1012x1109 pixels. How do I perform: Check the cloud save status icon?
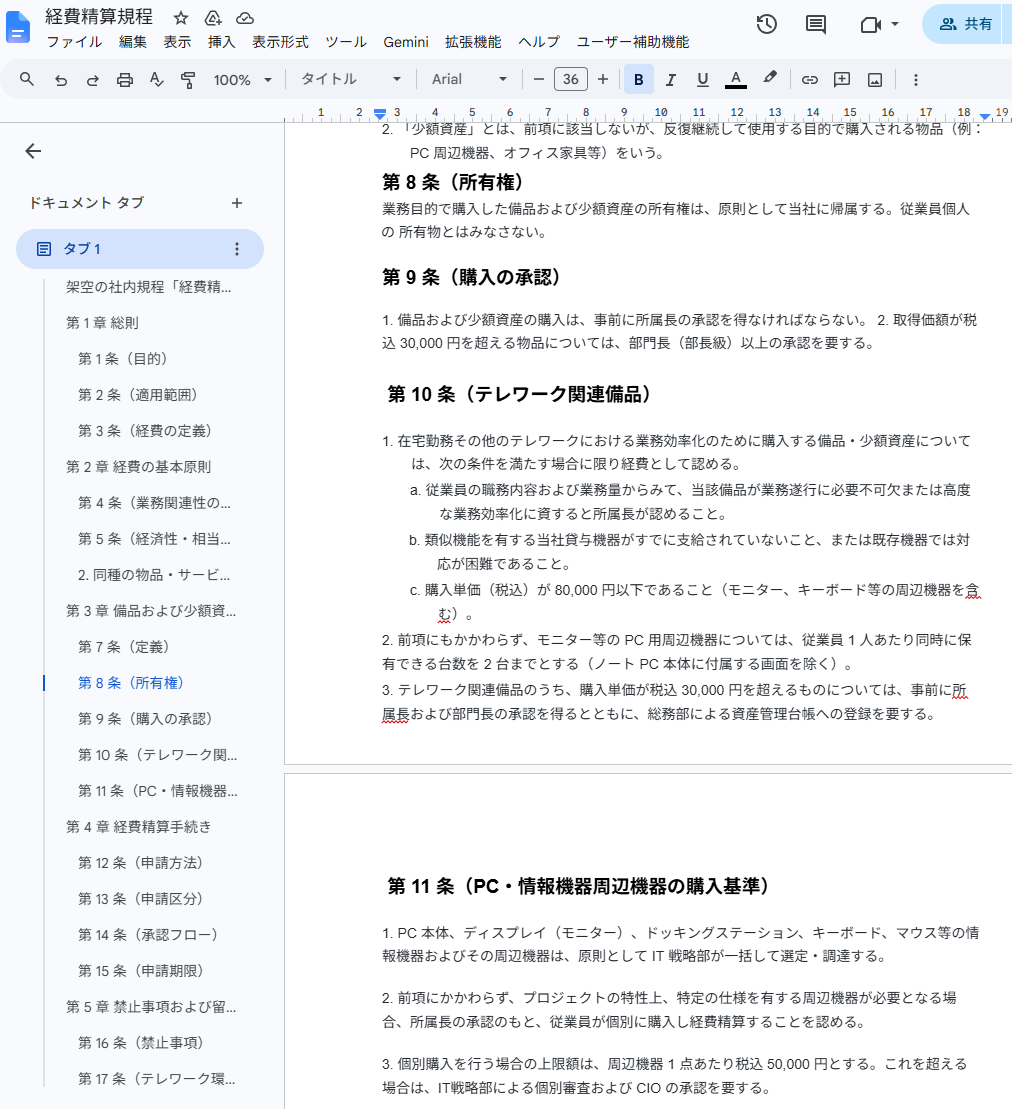245,18
